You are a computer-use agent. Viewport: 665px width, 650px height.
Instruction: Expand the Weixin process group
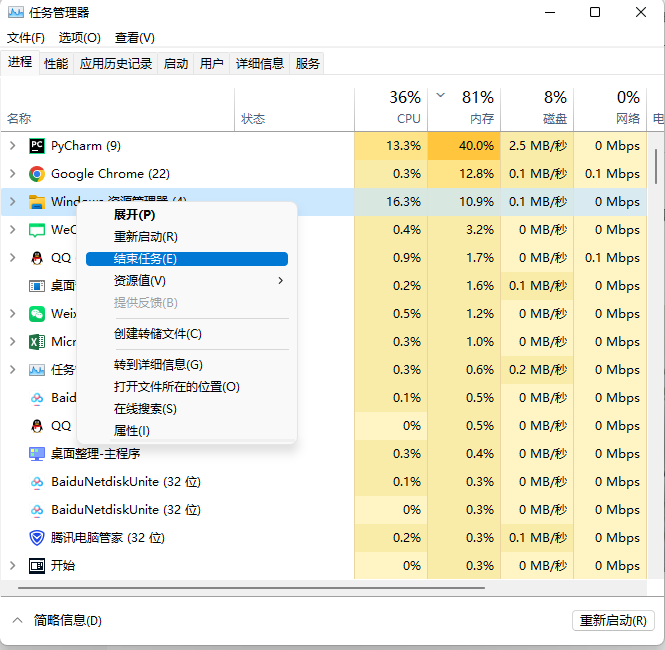tap(13, 314)
